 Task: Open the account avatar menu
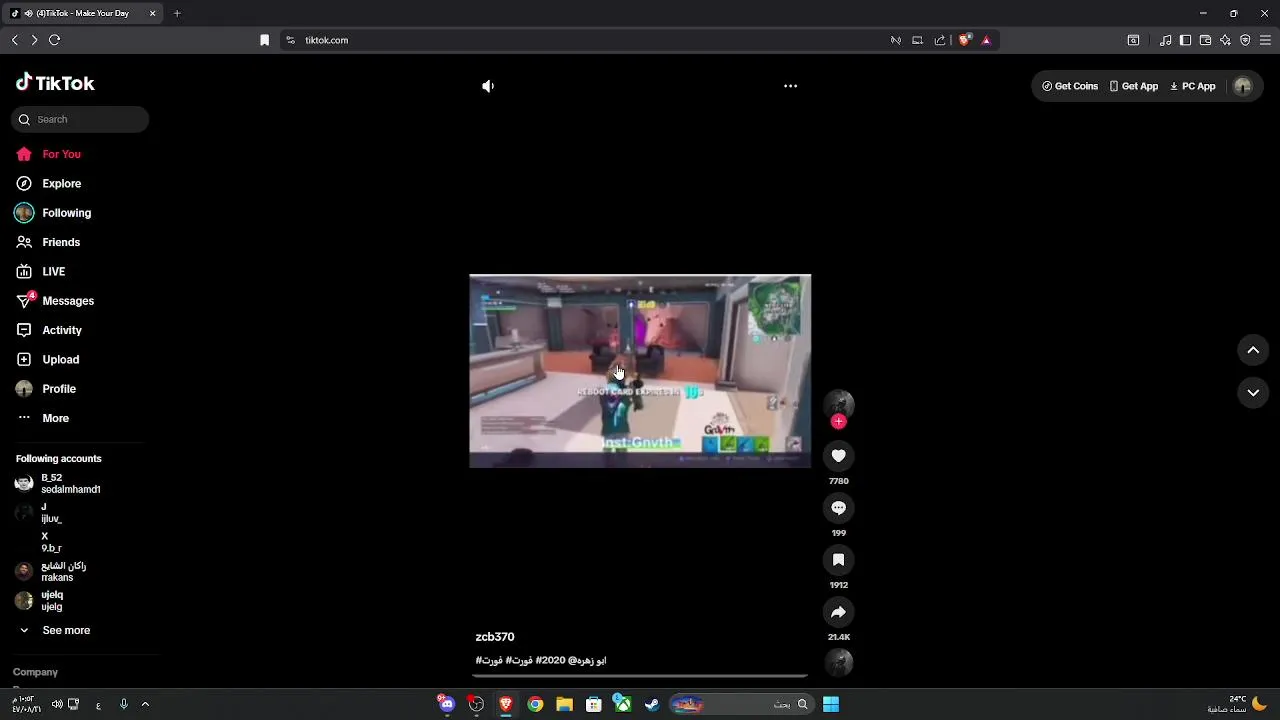click(1243, 86)
